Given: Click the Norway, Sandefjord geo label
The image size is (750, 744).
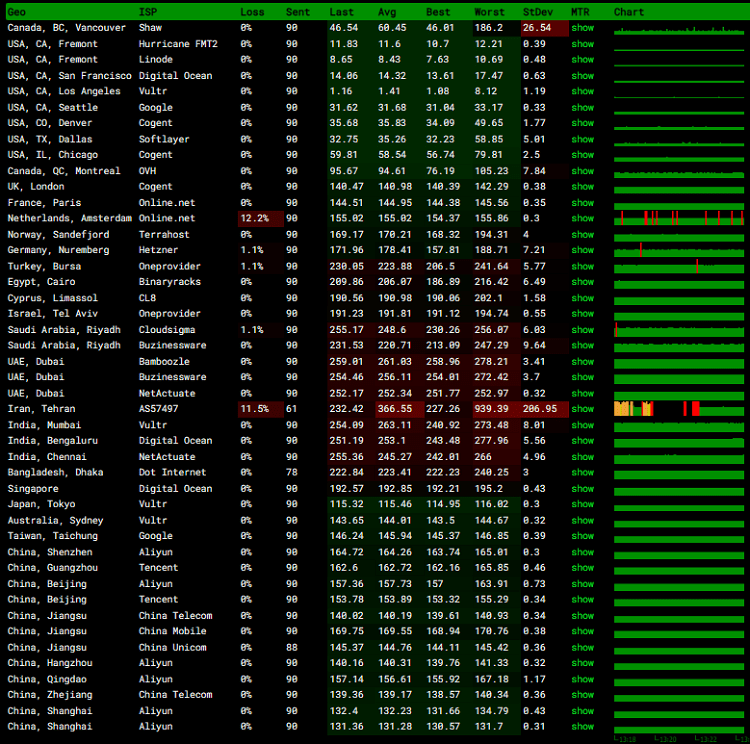Looking at the screenshot, I should [58, 234].
